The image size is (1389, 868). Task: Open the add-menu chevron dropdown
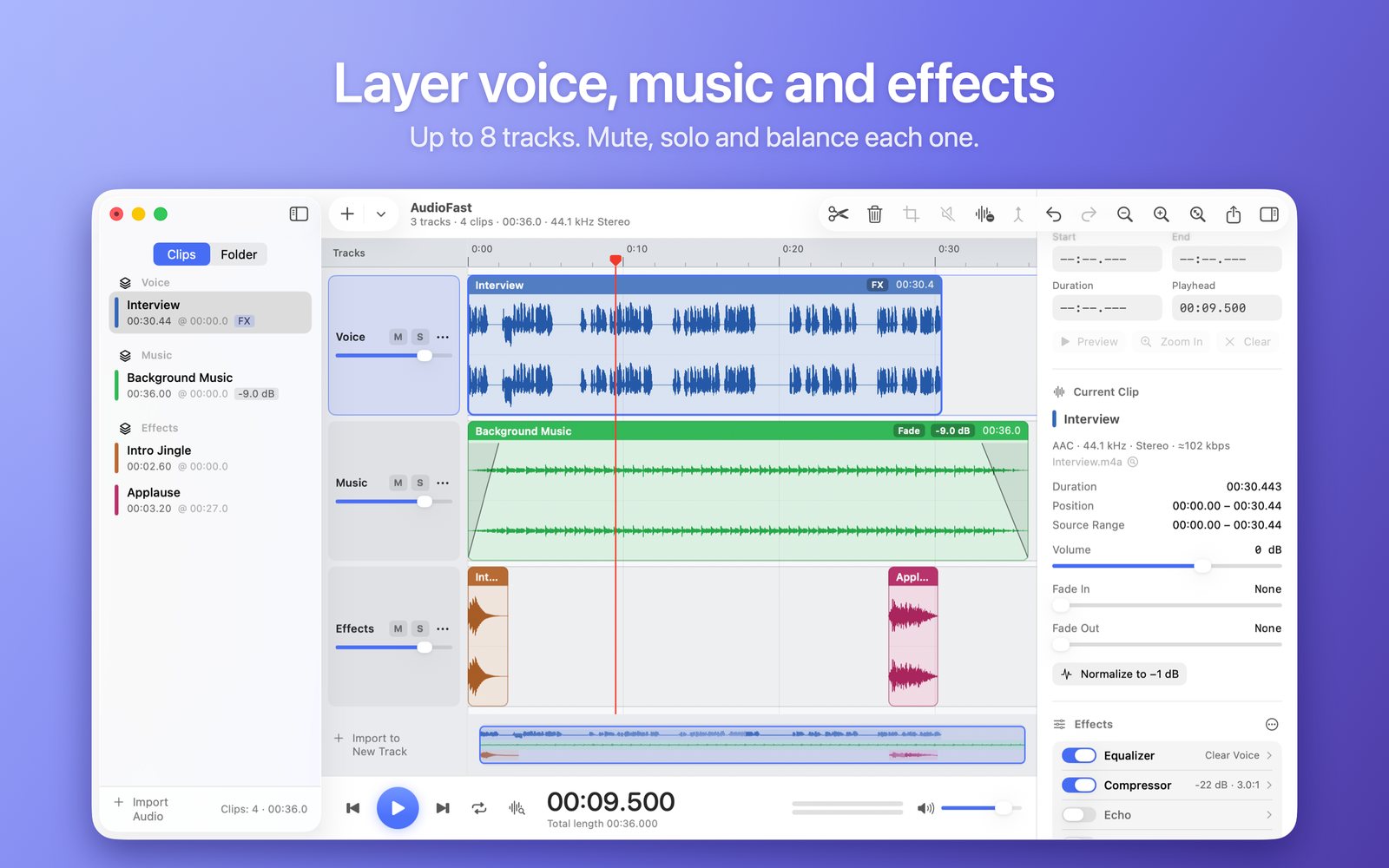click(x=381, y=214)
